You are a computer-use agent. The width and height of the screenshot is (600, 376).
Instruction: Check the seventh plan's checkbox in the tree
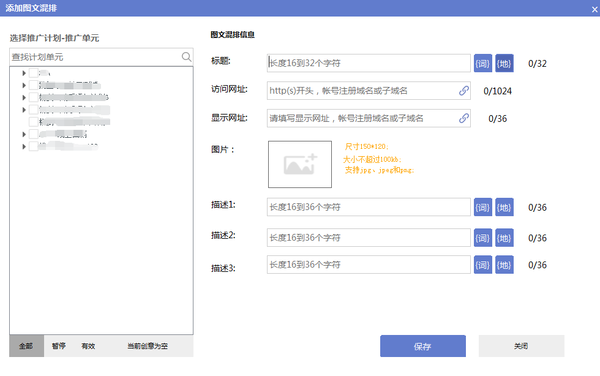33,146
